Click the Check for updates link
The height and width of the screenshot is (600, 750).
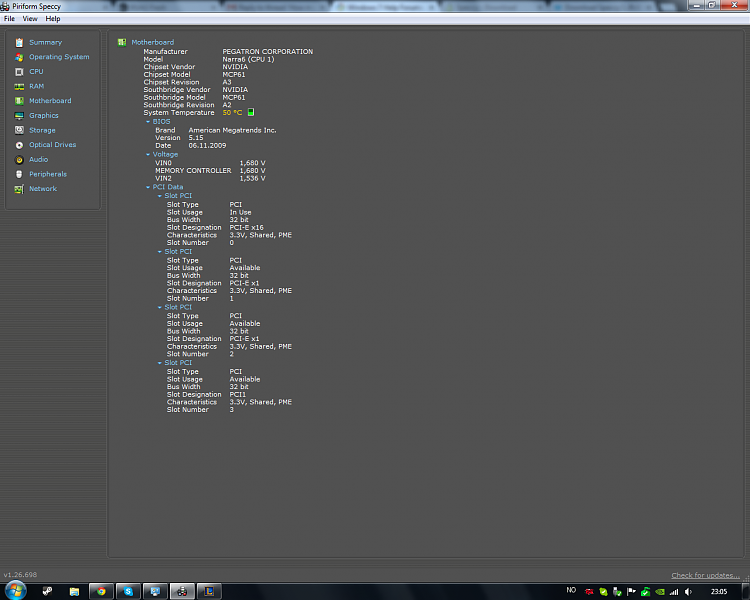[705, 575]
